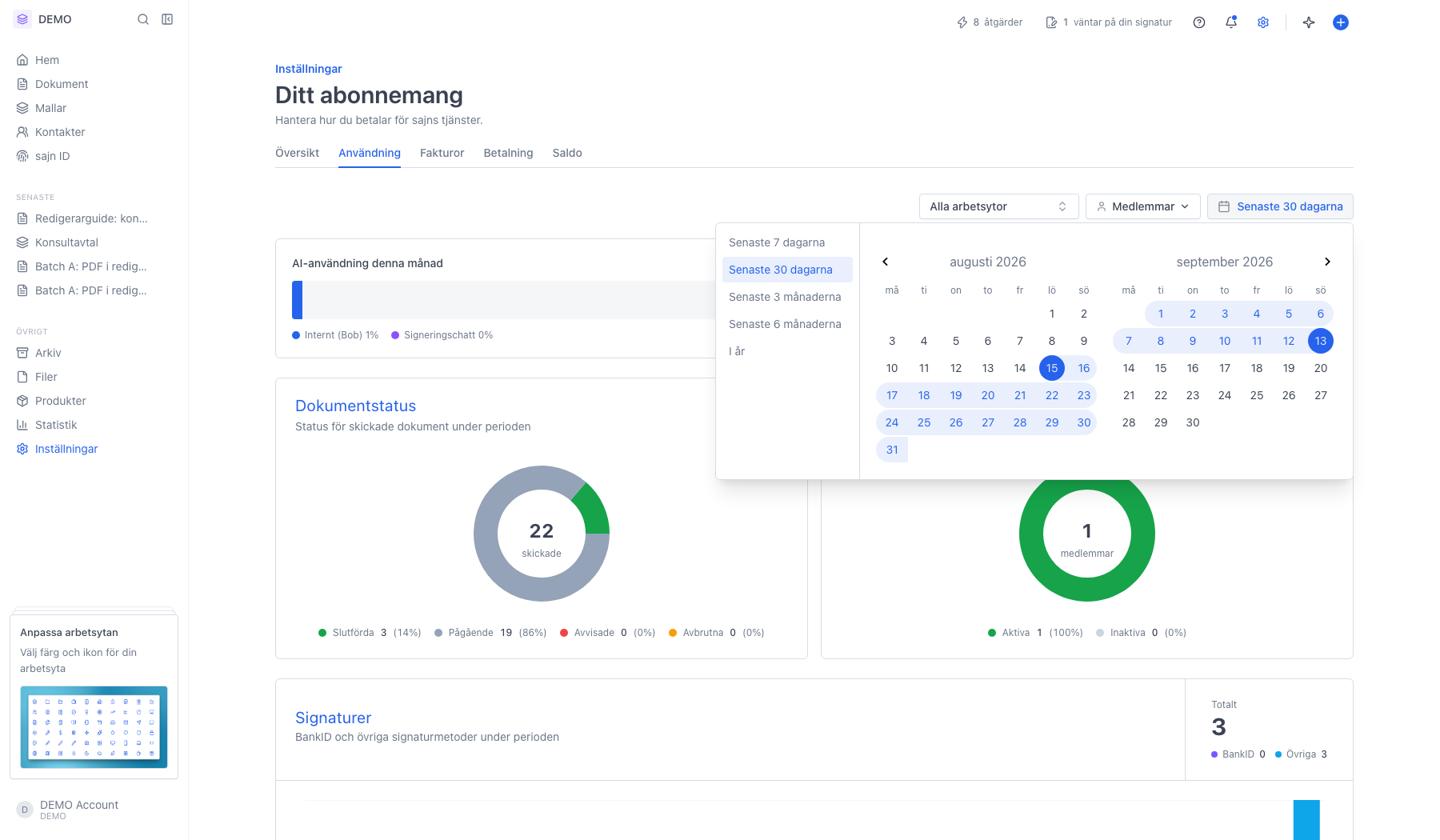
Task: Open Redigerarguide recent document
Action: 94,218
